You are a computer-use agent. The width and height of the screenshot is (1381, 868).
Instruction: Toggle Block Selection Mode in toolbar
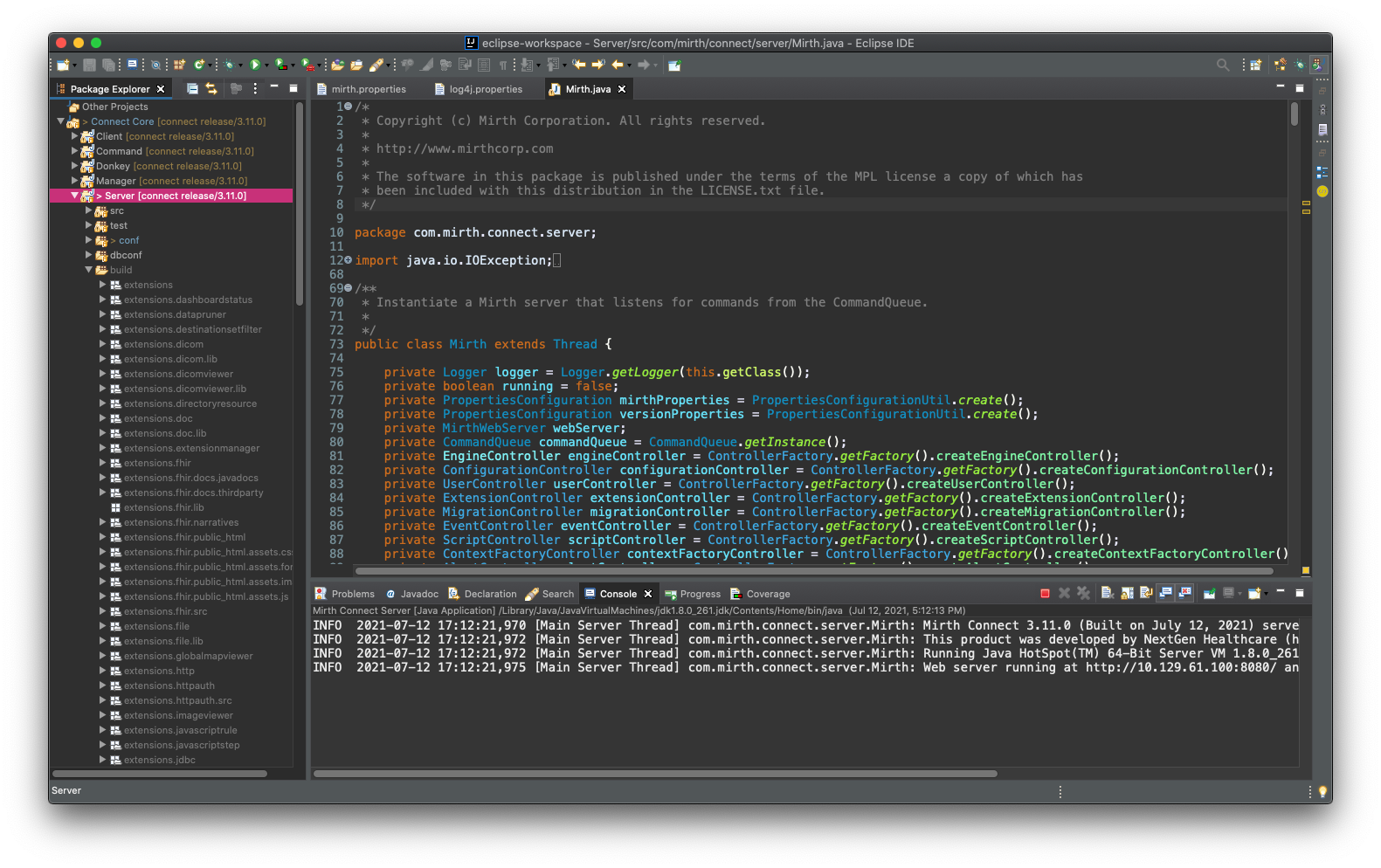coord(483,65)
